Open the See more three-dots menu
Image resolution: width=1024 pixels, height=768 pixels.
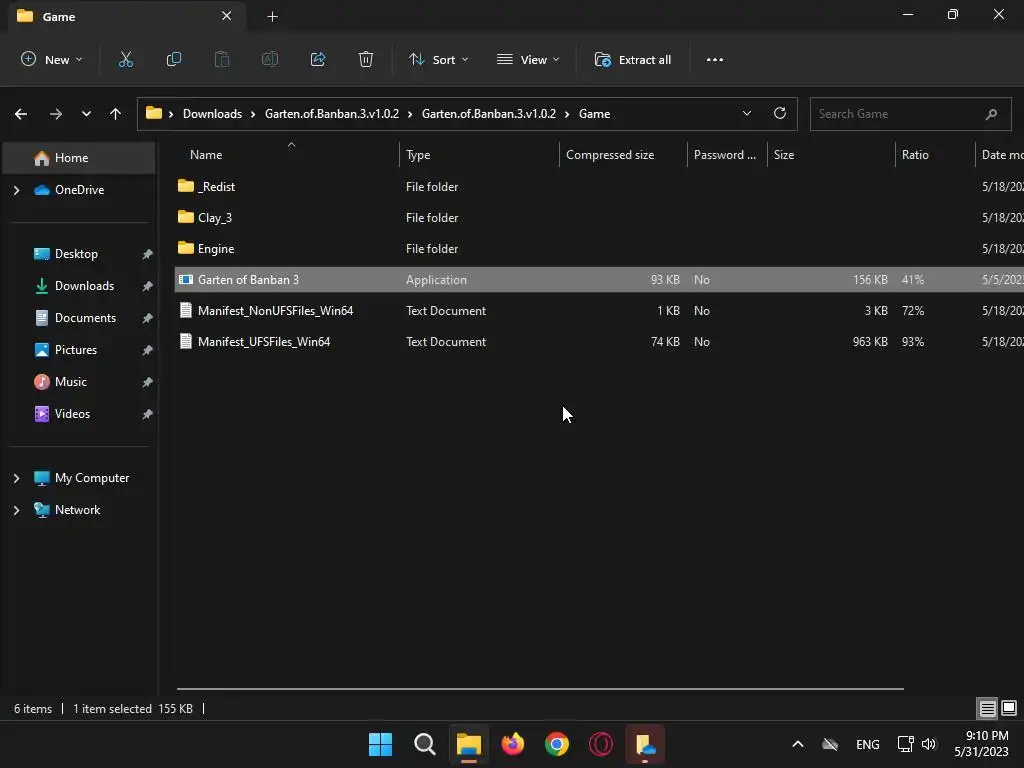[x=714, y=59]
